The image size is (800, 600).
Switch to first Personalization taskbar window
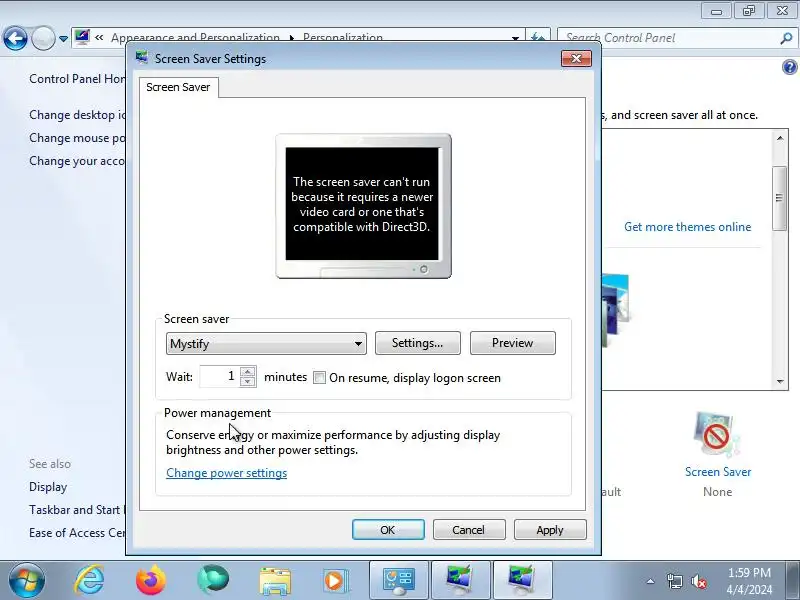(x=460, y=581)
